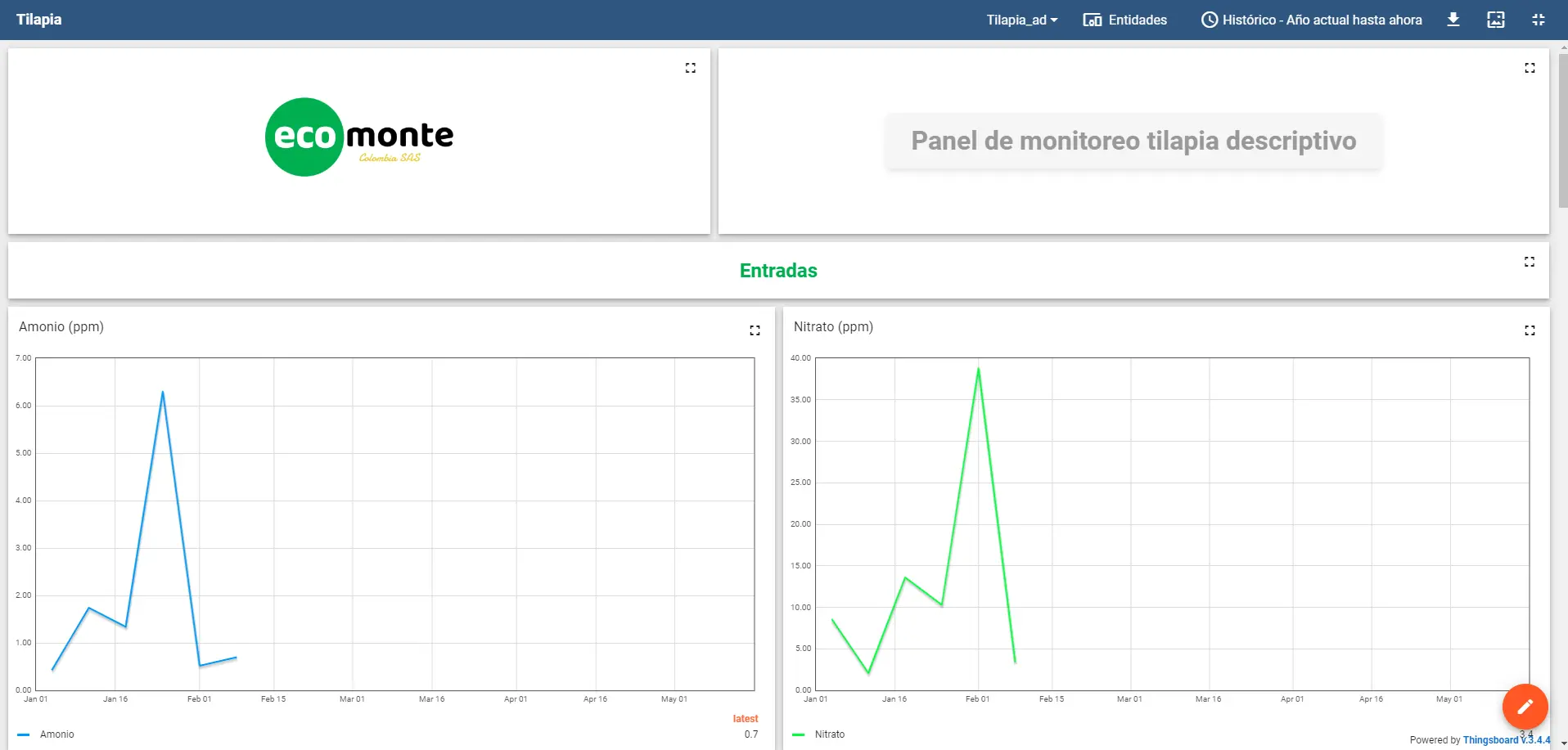Click the dashboard image export icon
Screen dimensions: 1568x750
coord(1496,20)
